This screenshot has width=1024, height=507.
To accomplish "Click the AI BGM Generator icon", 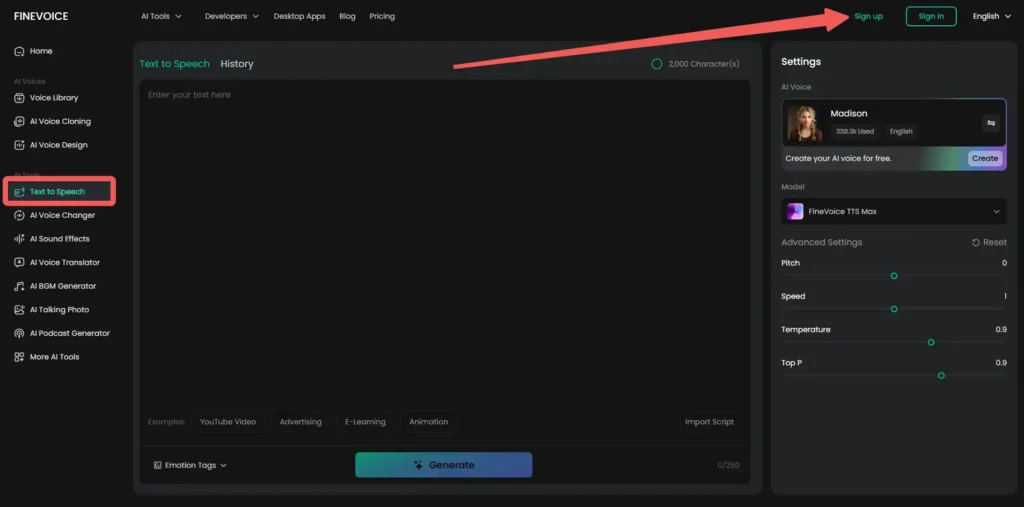I will click(19, 286).
